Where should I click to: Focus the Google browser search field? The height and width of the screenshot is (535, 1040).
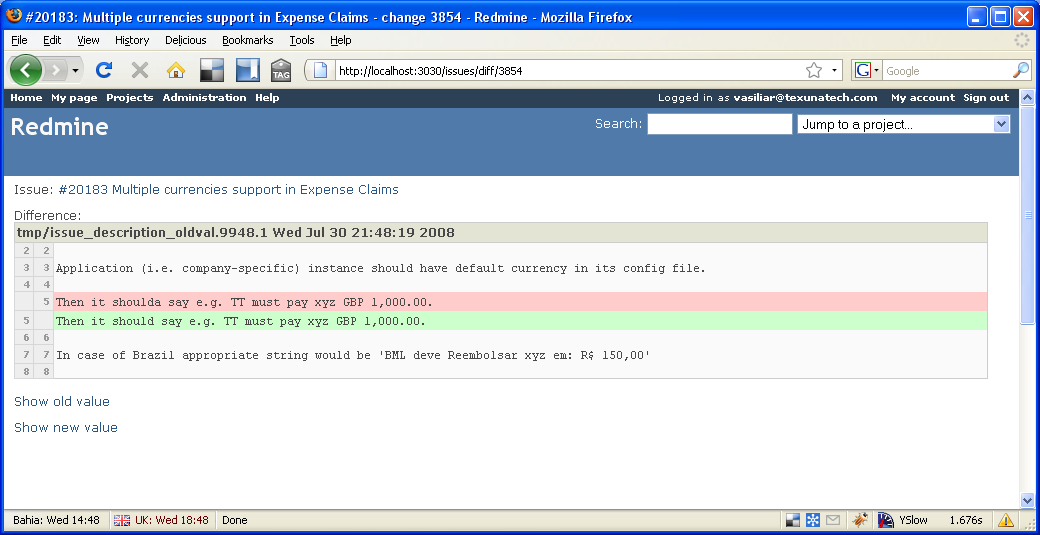[946, 71]
